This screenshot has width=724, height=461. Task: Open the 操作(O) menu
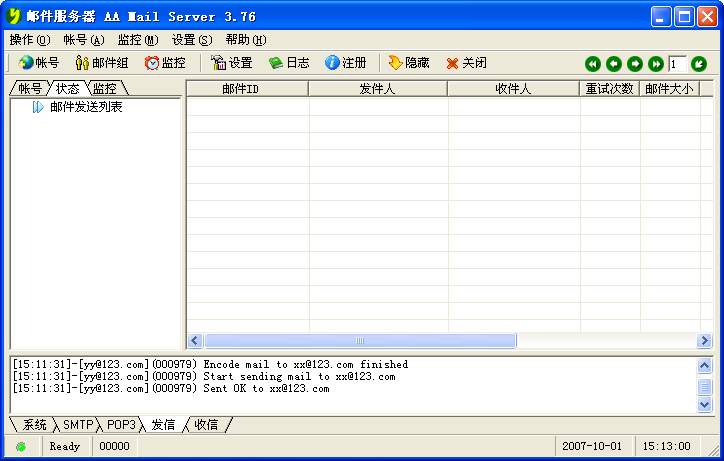(30, 40)
